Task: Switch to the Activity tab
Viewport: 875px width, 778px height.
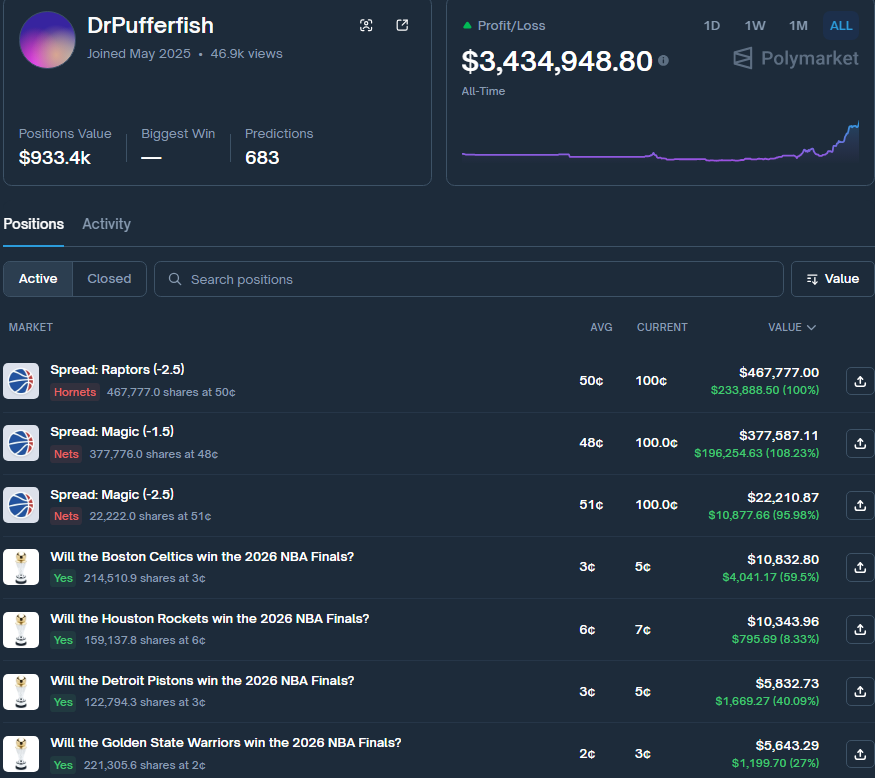Action: (x=106, y=223)
